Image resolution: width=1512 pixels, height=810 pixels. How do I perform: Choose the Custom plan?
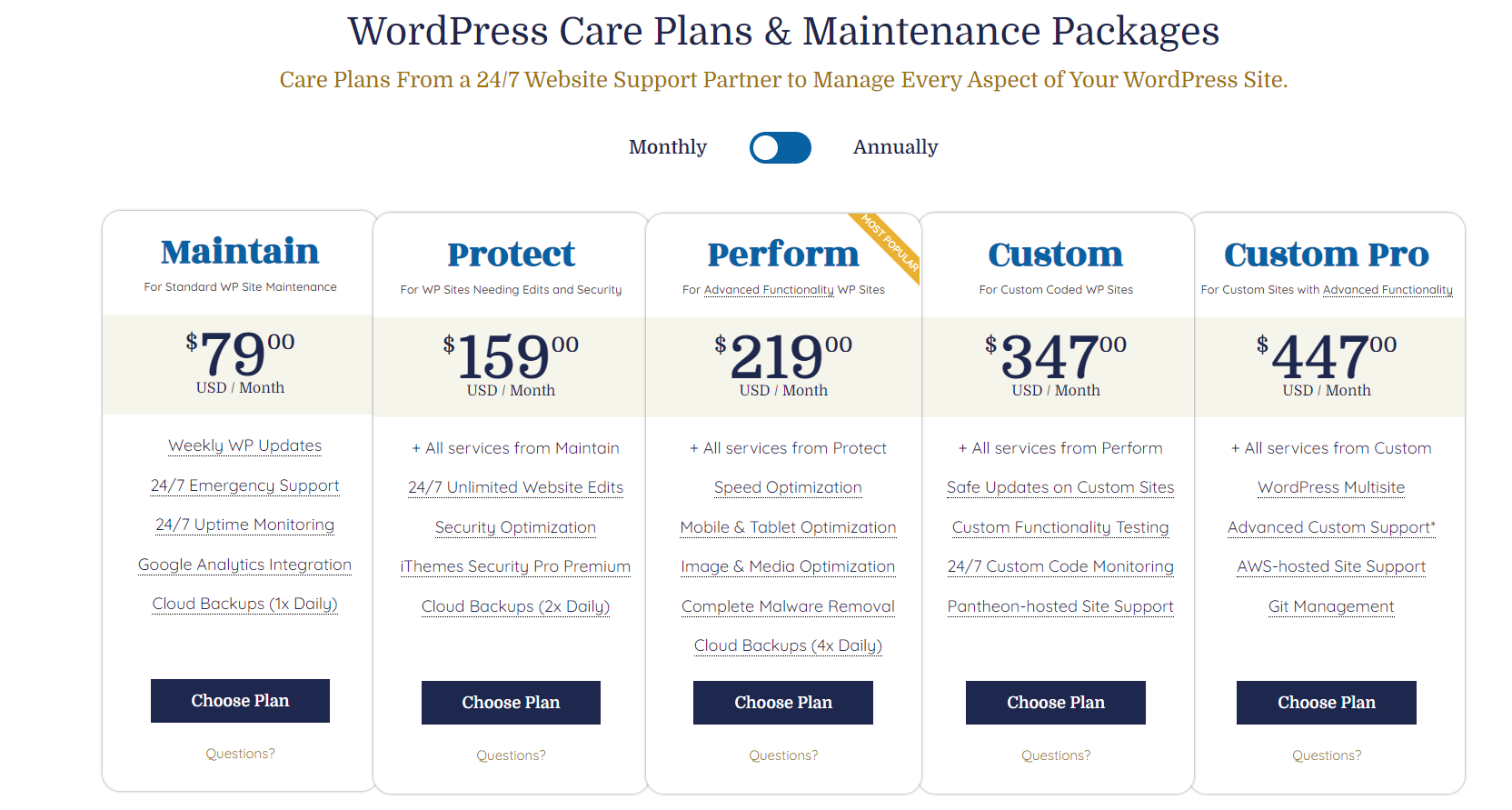pos(1055,703)
